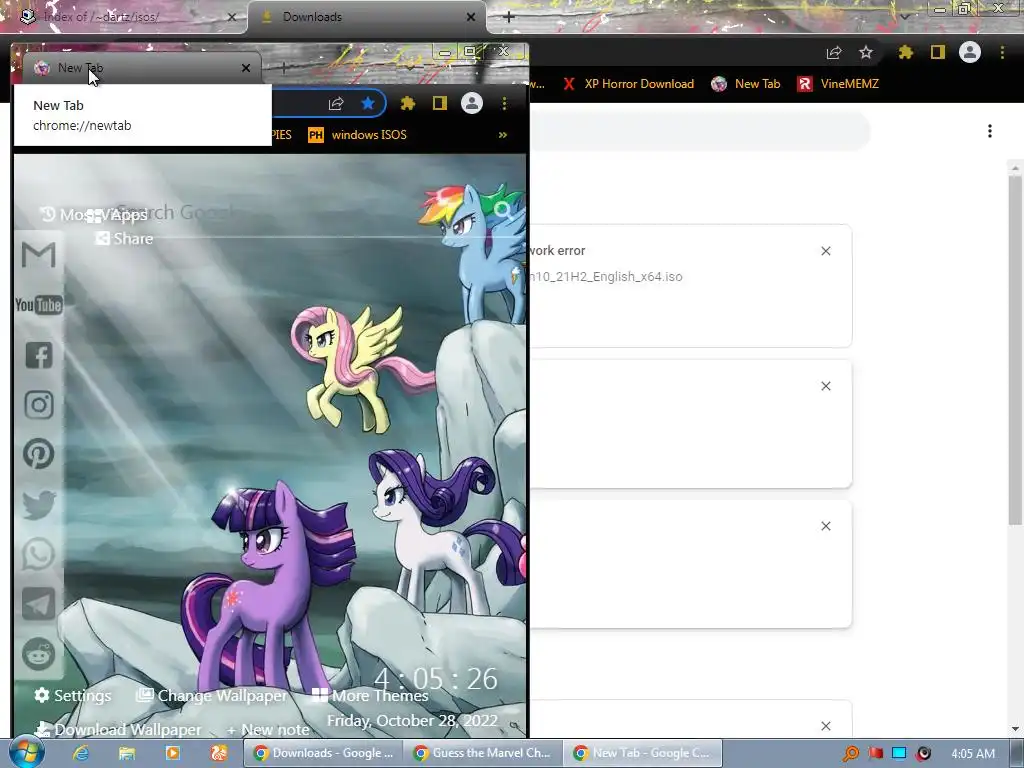Switch to Downloads - Google taskbar window
Image resolution: width=1024 pixels, height=768 pixels.
point(323,753)
